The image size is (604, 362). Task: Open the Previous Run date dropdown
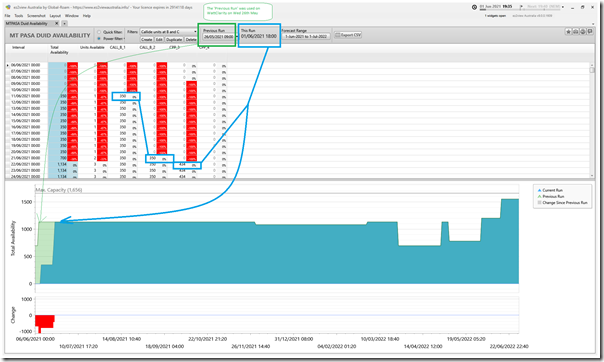218,37
